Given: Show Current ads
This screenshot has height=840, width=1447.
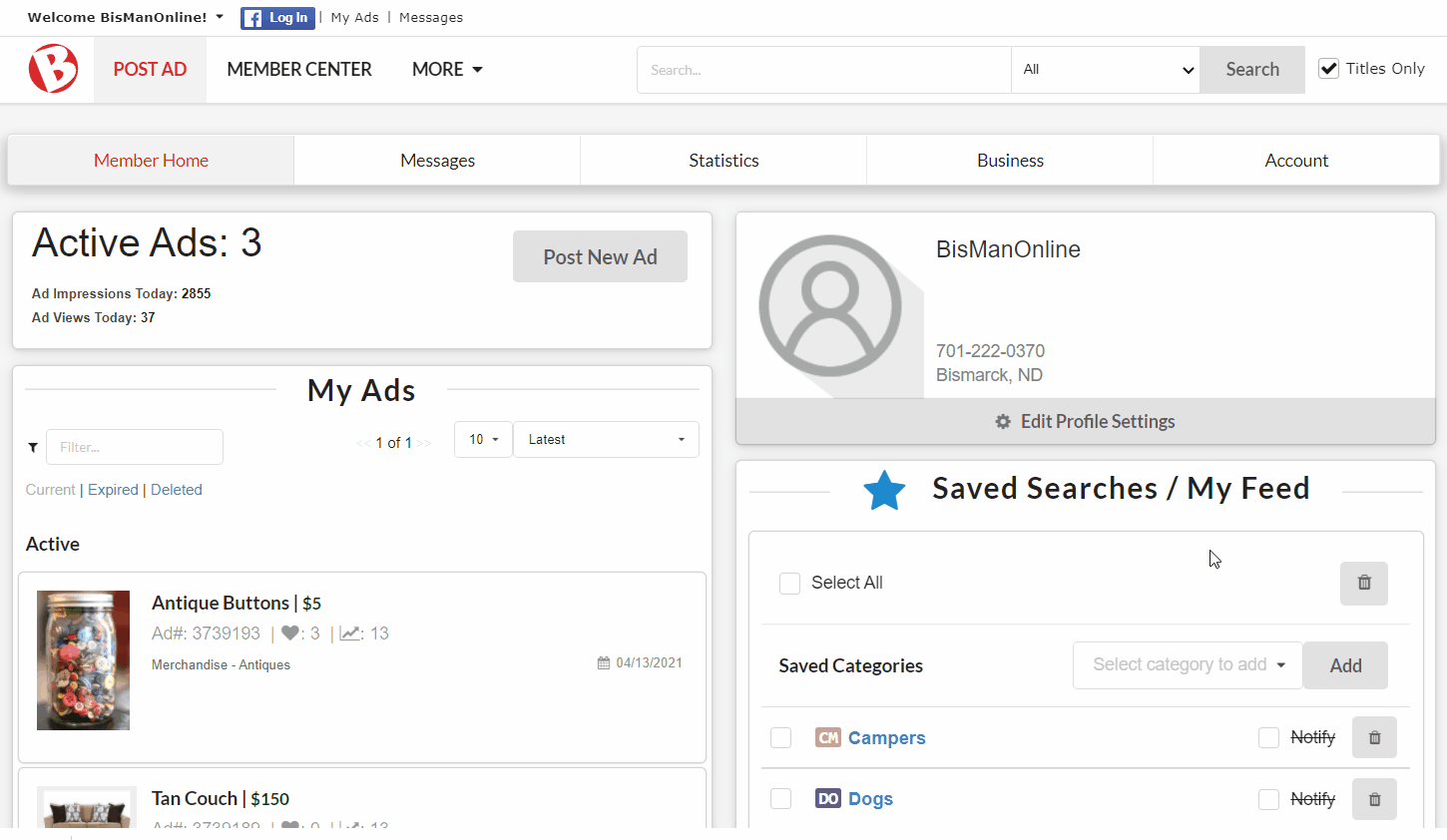Looking at the screenshot, I should coord(50,490).
